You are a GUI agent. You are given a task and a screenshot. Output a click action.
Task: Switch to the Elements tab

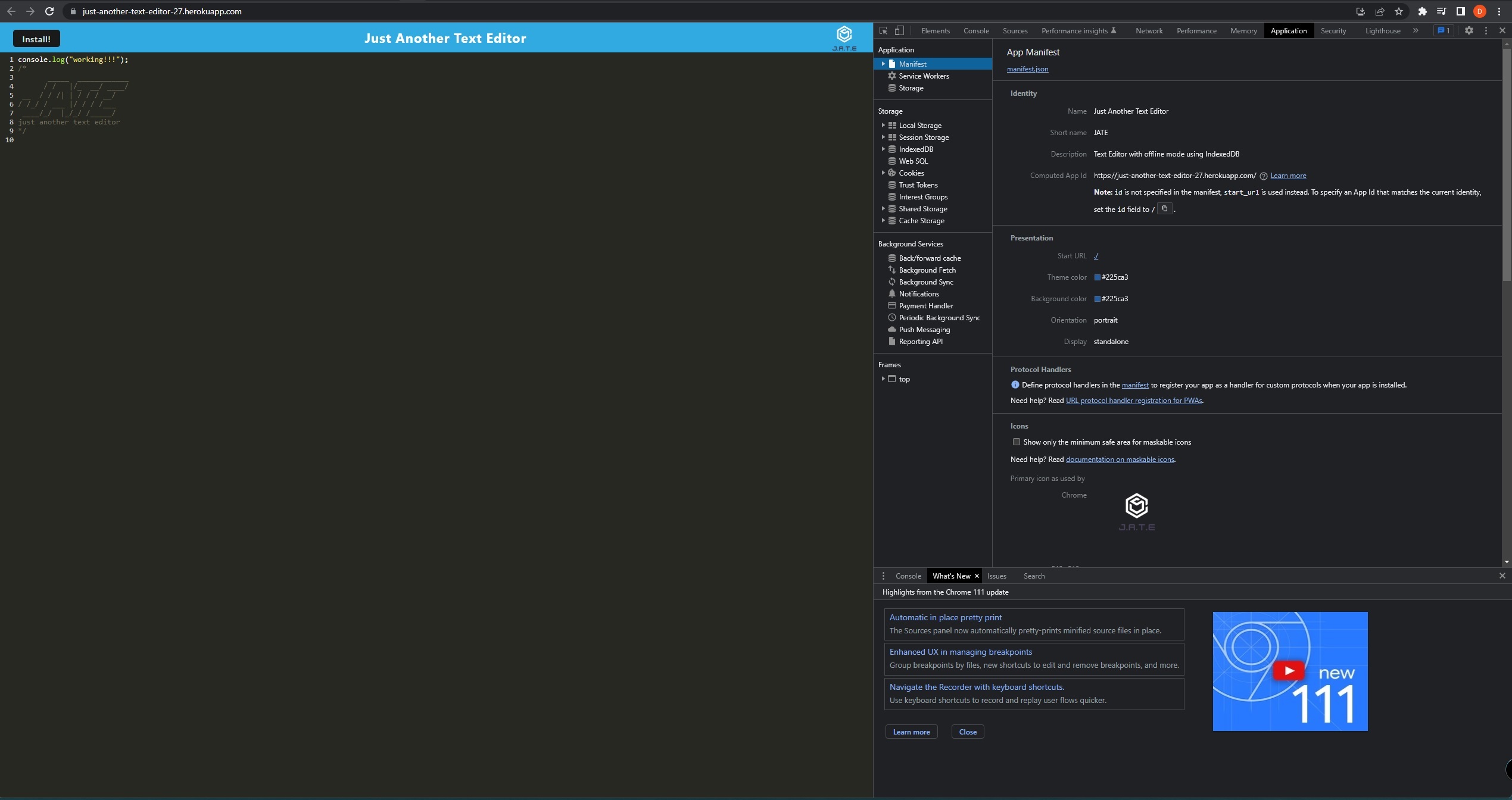[x=935, y=31]
